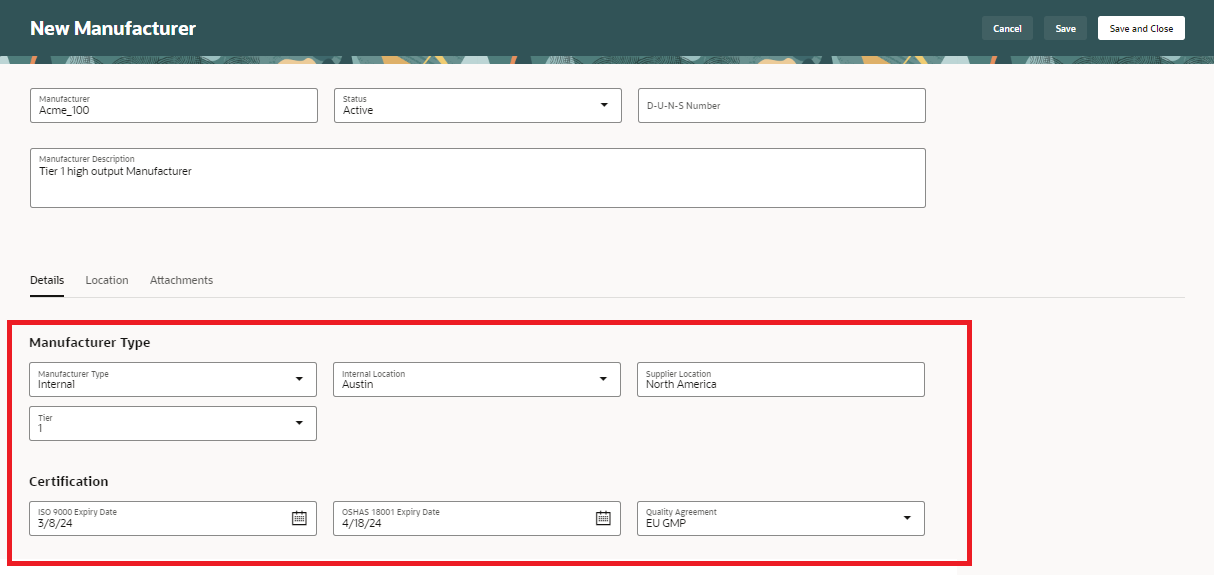Open the Internal Location dropdown
1214x575 pixels.
(x=603, y=379)
